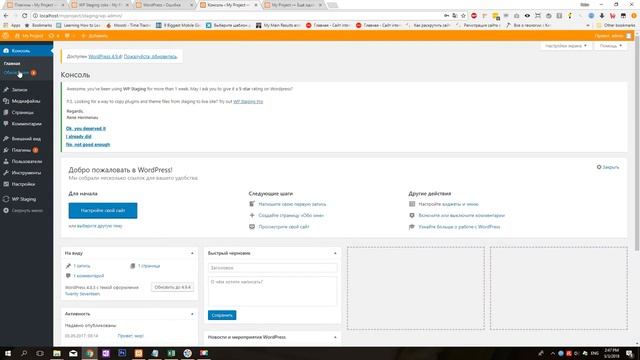Collapse the Активность widget
Image resolution: width=640 pixels, height=360 pixels.
192,314
